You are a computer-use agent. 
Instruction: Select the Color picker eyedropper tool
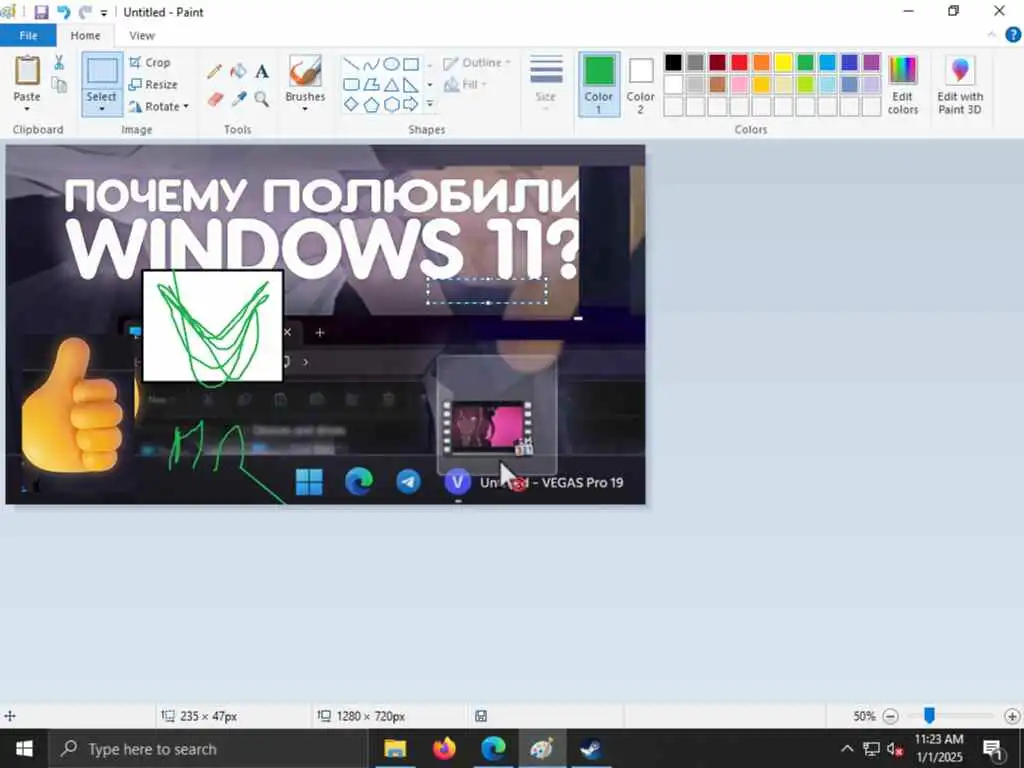238,99
